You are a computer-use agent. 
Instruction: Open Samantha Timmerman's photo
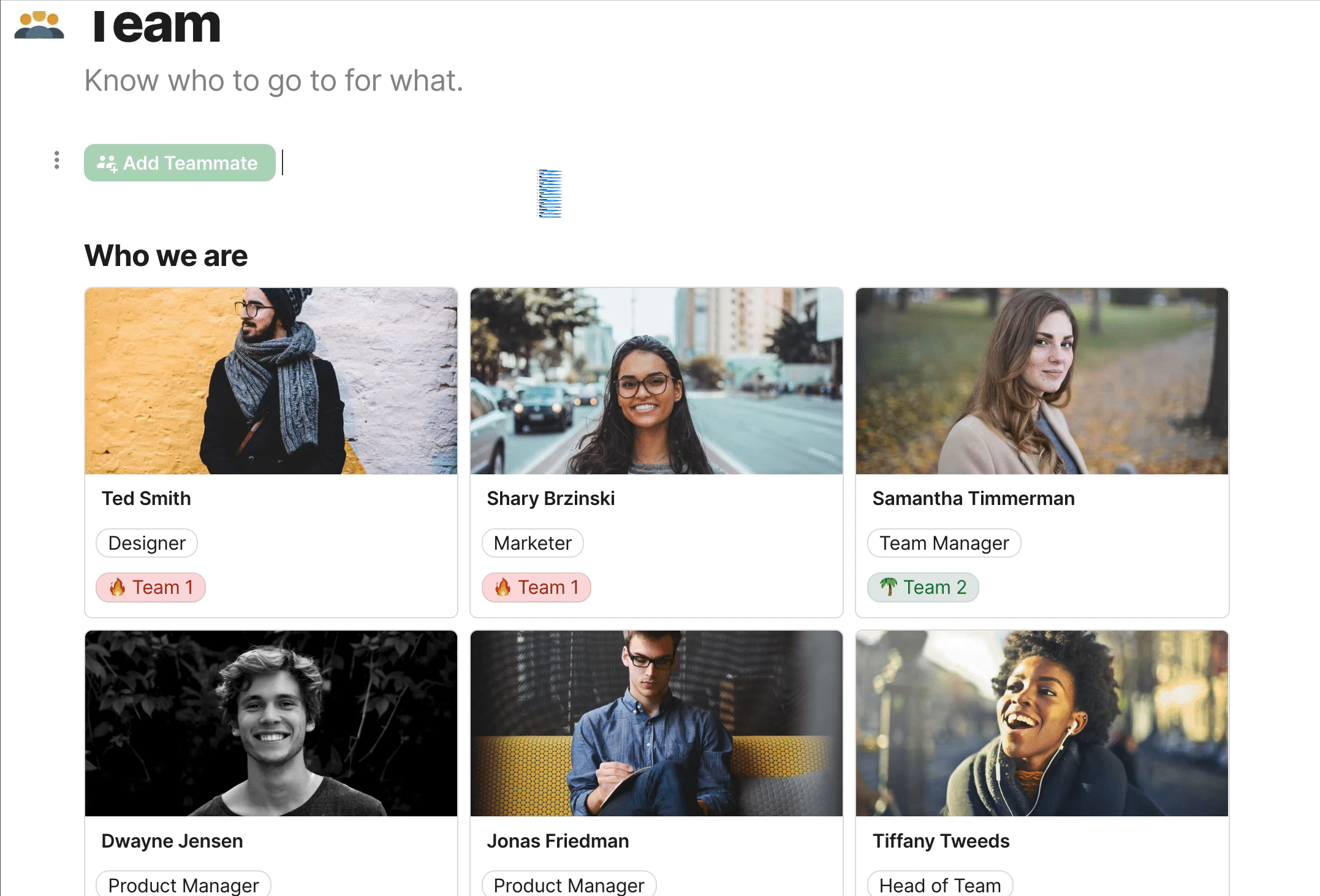click(1042, 381)
